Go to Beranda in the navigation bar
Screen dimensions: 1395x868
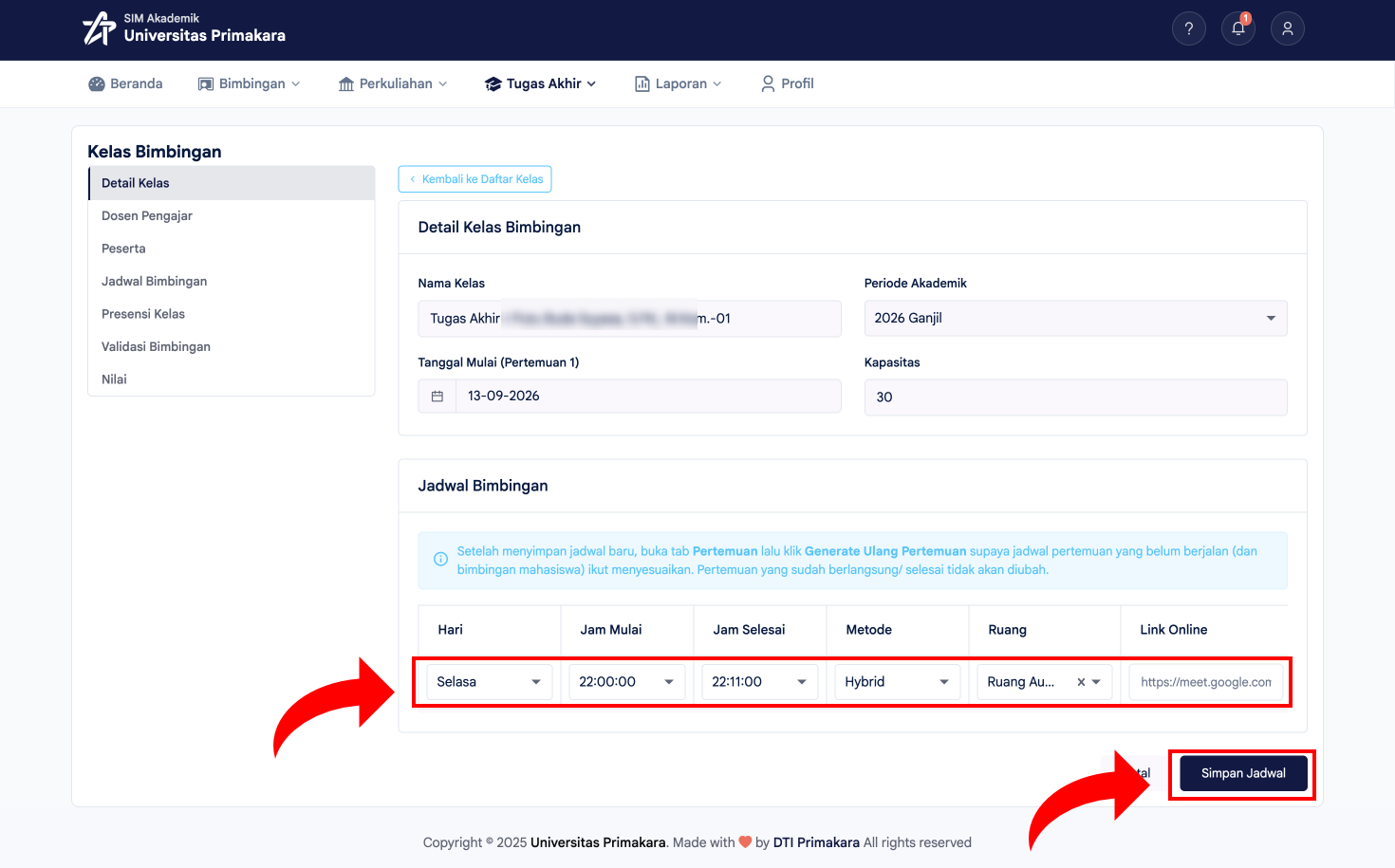coord(125,83)
